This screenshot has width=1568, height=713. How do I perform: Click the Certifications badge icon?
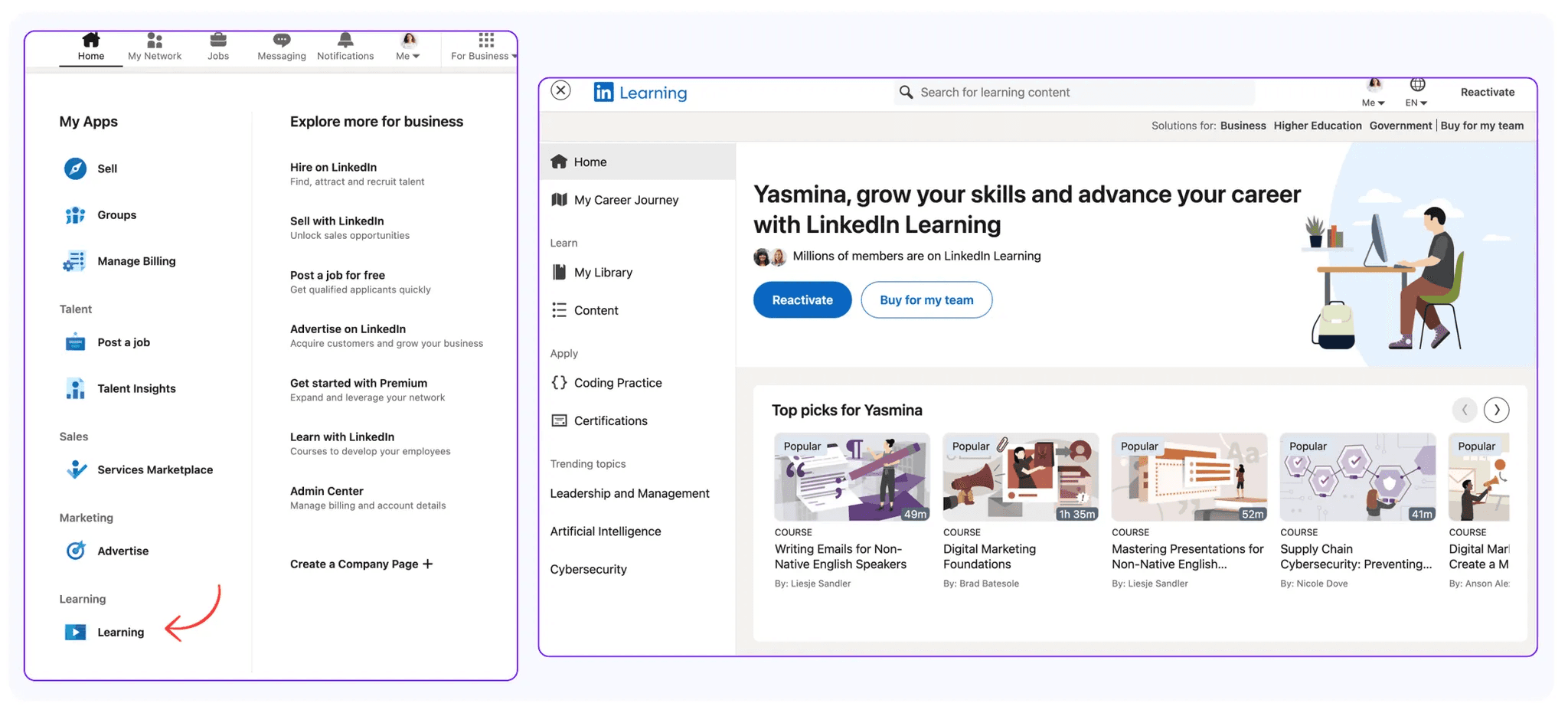pyautogui.click(x=560, y=420)
